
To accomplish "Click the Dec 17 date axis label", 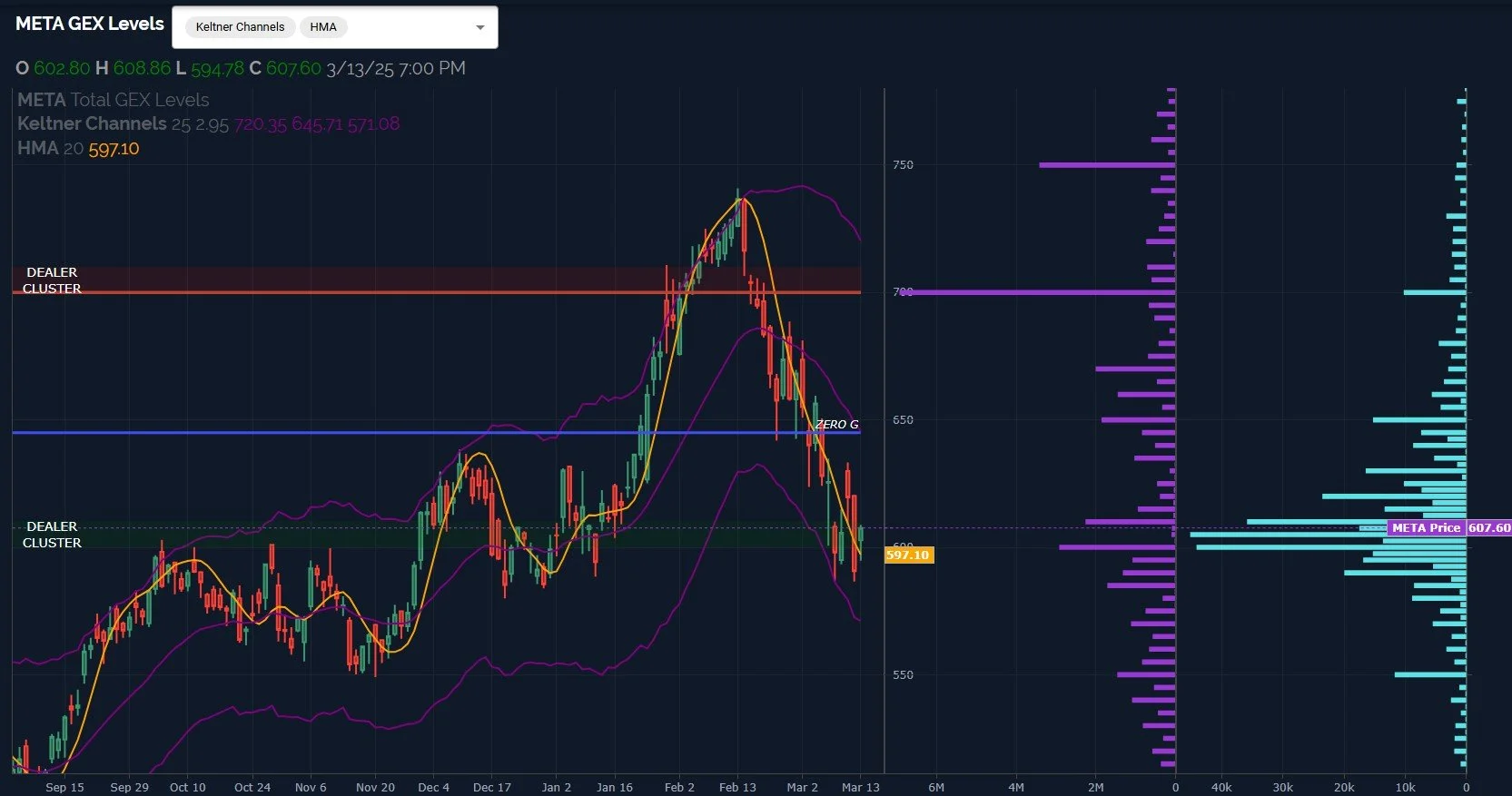I will (492, 787).
